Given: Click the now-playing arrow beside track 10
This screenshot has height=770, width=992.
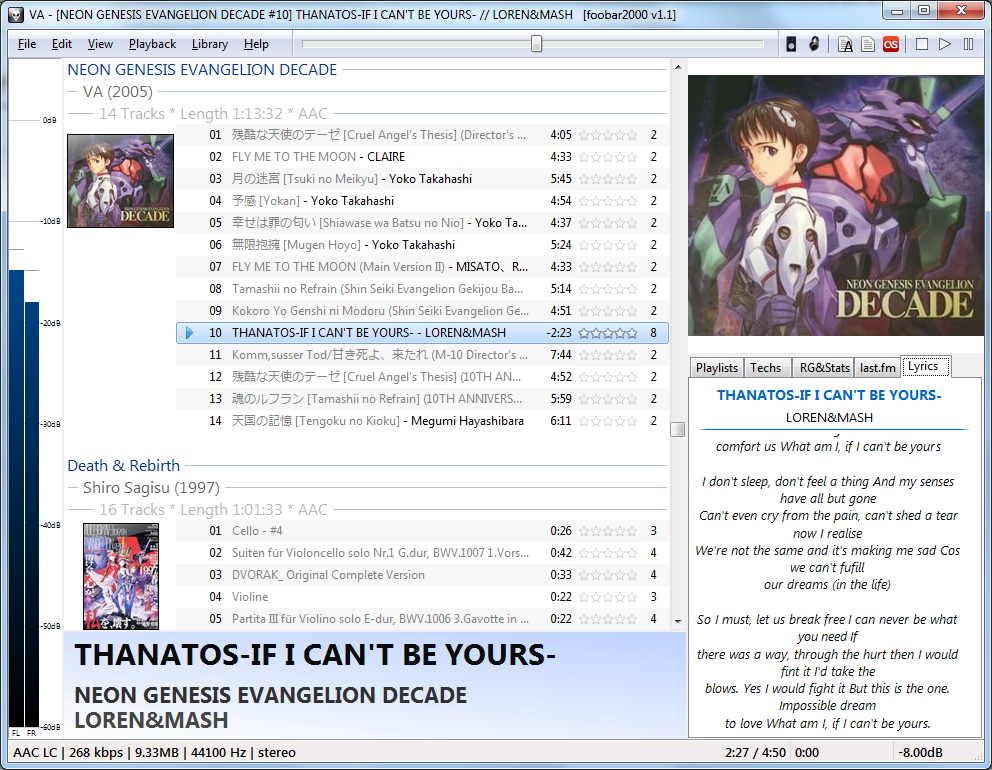Looking at the screenshot, I should pyautogui.click(x=189, y=333).
